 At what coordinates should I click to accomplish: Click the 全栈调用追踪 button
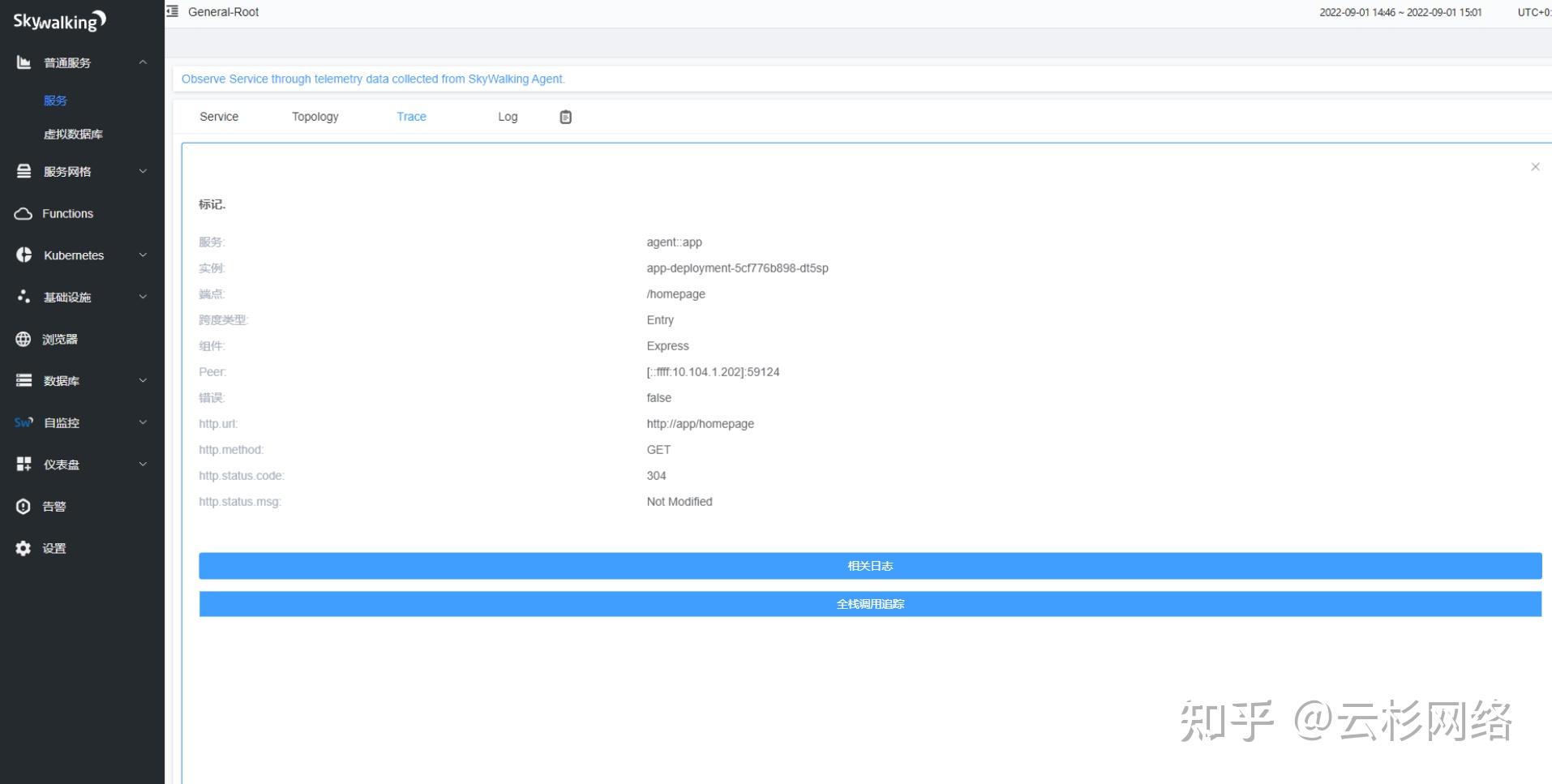click(869, 603)
